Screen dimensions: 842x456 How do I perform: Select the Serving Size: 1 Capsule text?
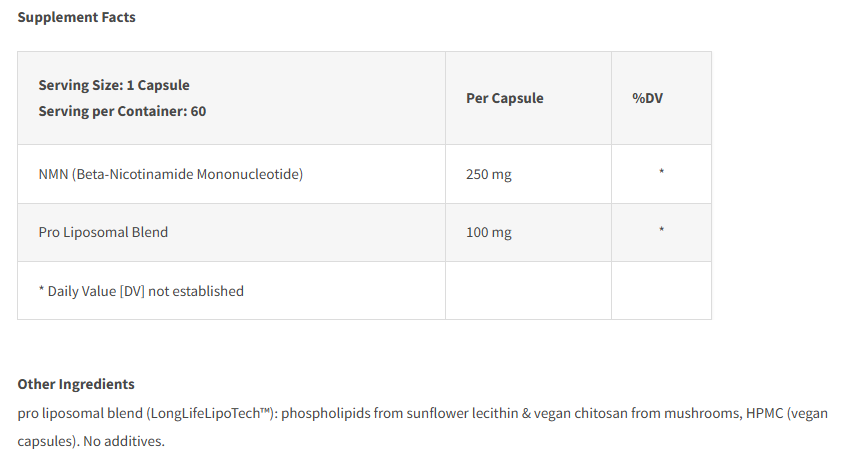114,85
